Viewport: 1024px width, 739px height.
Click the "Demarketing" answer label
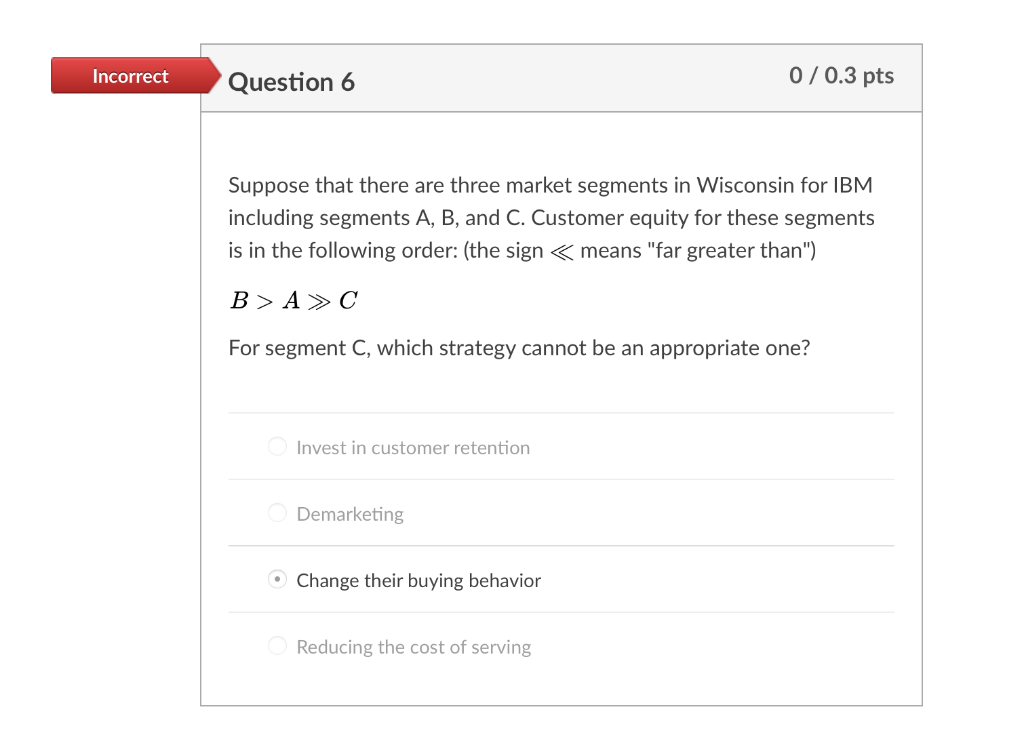tap(350, 514)
